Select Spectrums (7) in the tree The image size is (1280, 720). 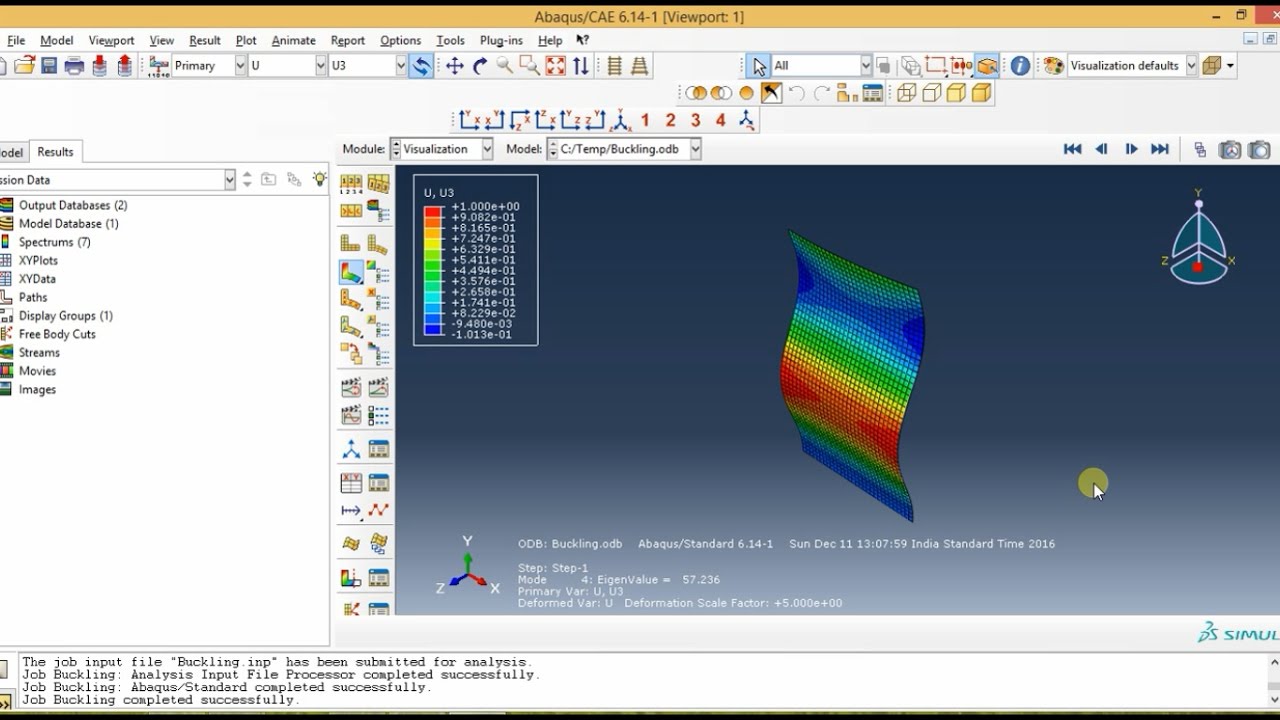coord(55,242)
